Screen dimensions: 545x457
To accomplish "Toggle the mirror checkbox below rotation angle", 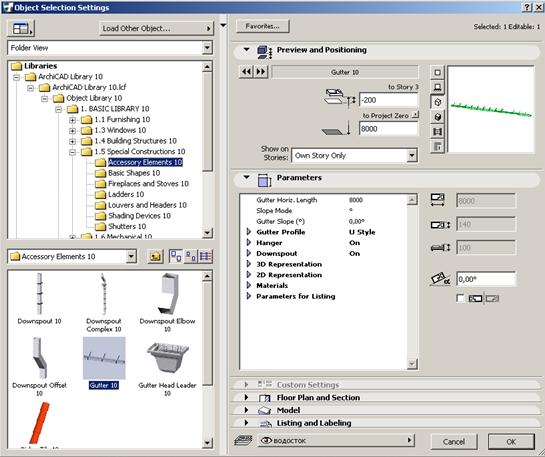I will click(x=460, y=298).
